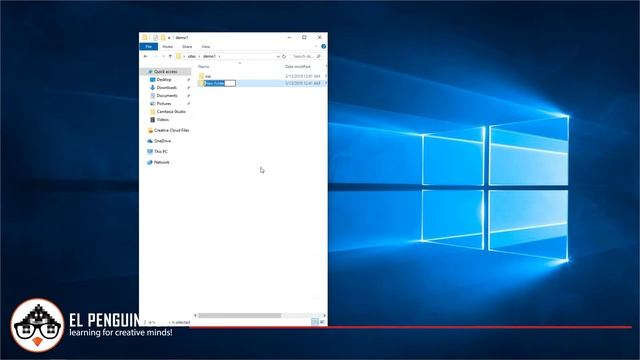Open the Share ribbon tab
The height and width of the screenshot is (360, 640).
[187, 47]
